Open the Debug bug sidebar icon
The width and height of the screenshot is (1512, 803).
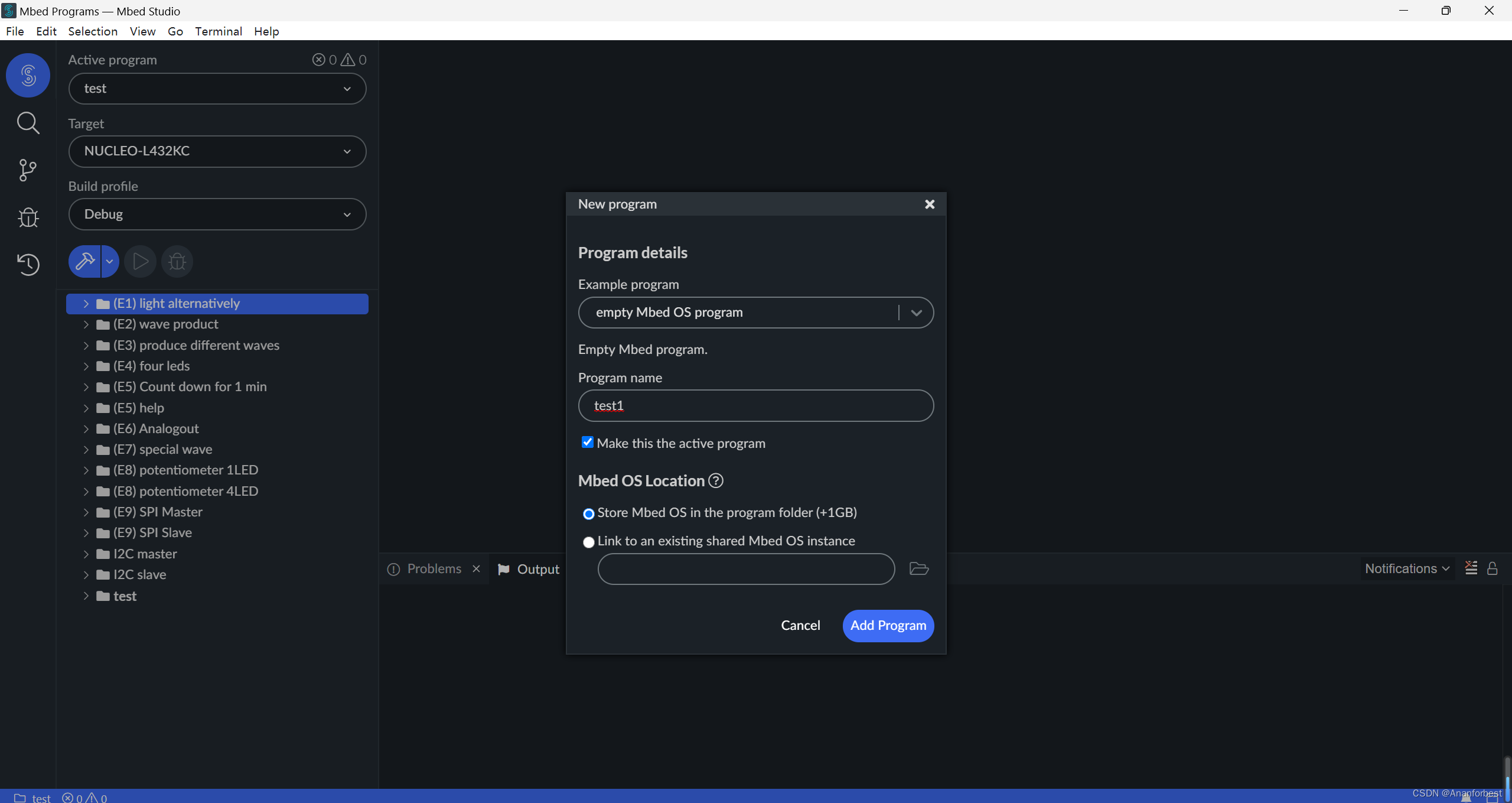coord(28,217)
